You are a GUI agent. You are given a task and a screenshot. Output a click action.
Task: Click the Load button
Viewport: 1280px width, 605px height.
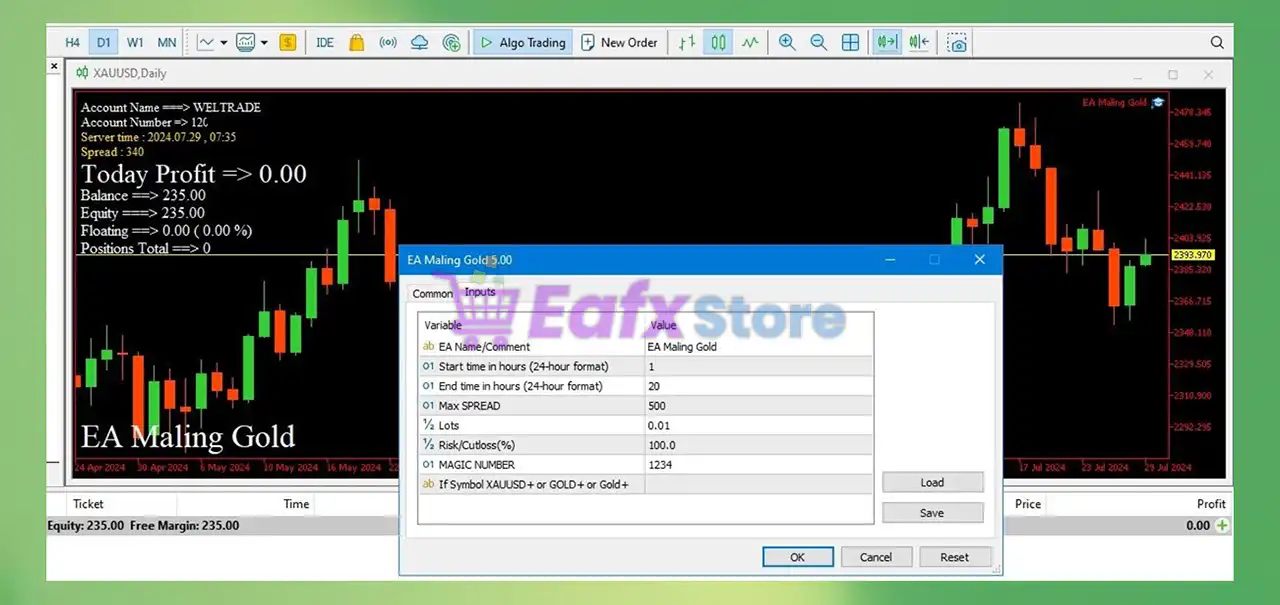click(932, 482)
